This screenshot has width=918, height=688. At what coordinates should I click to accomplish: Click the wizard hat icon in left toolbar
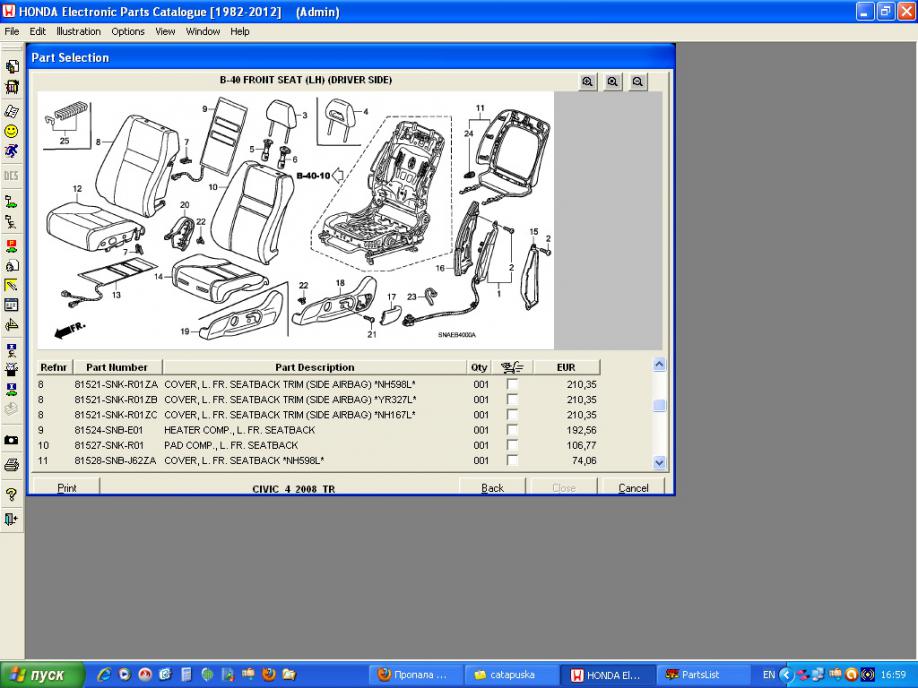coord(11,369)
